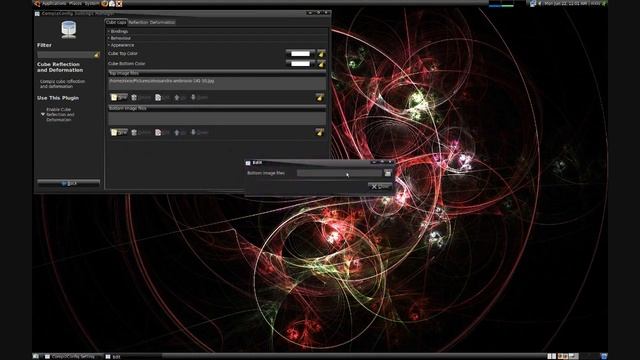This screenshot has width=640, height=360.
Task: Toggle Enable Cube Reflection and Deformation checkbox
Action: click(x=43, y=115)
